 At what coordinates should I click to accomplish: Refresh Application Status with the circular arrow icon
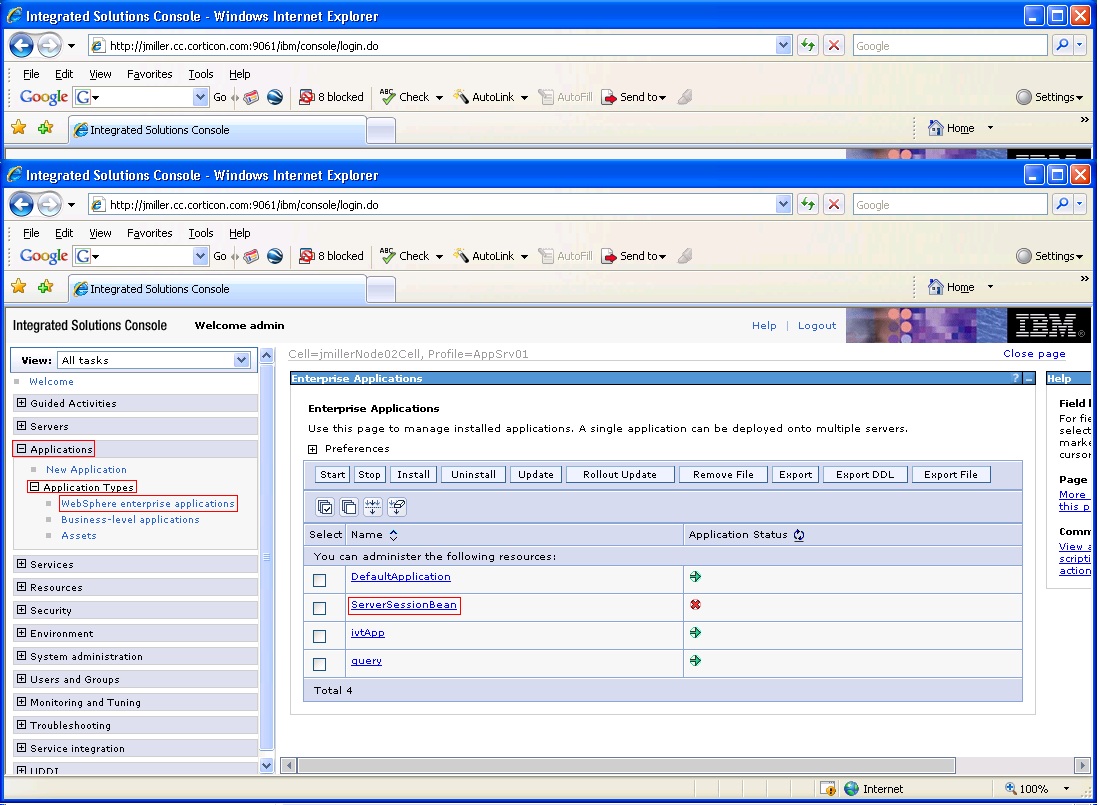coord(799,534)
